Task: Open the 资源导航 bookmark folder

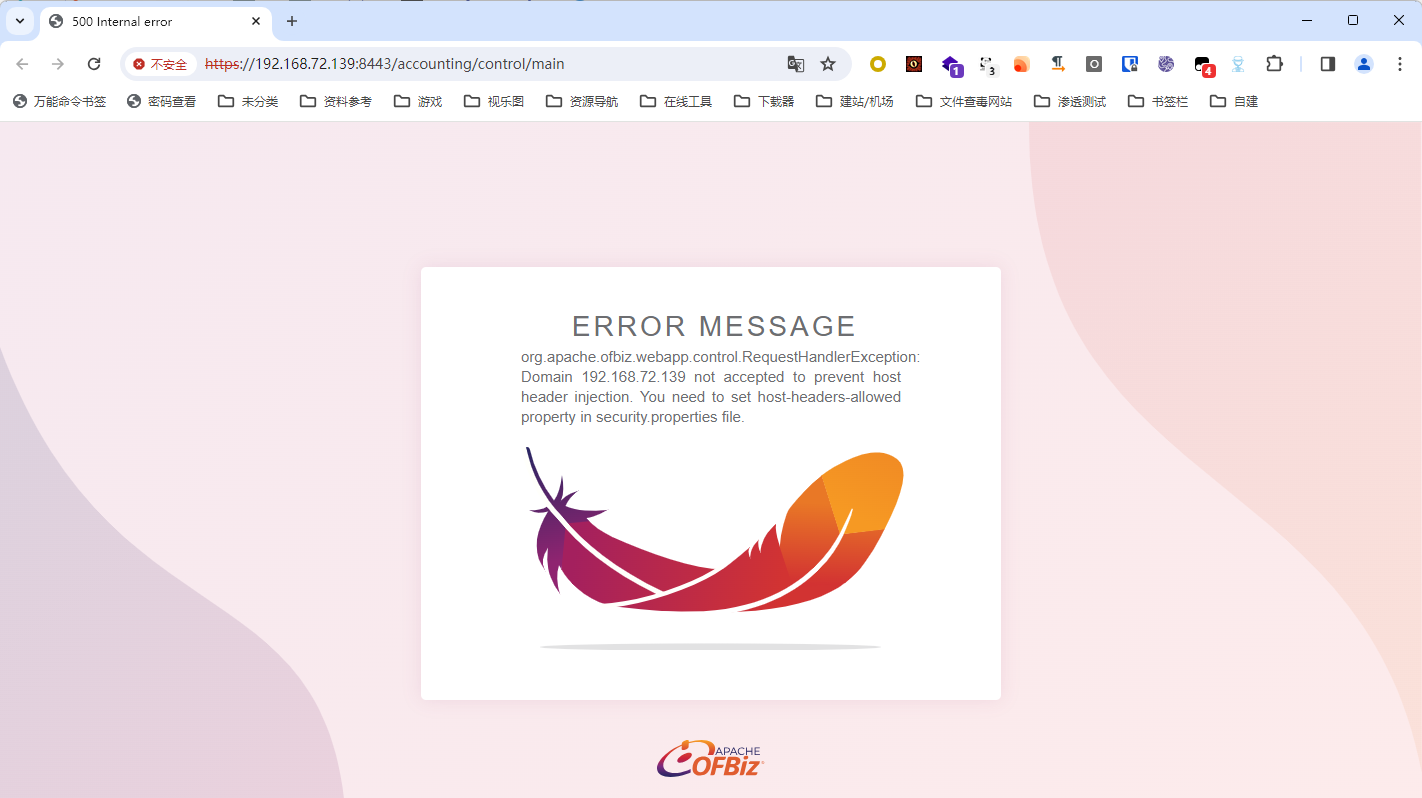Action: coord(582,101)
